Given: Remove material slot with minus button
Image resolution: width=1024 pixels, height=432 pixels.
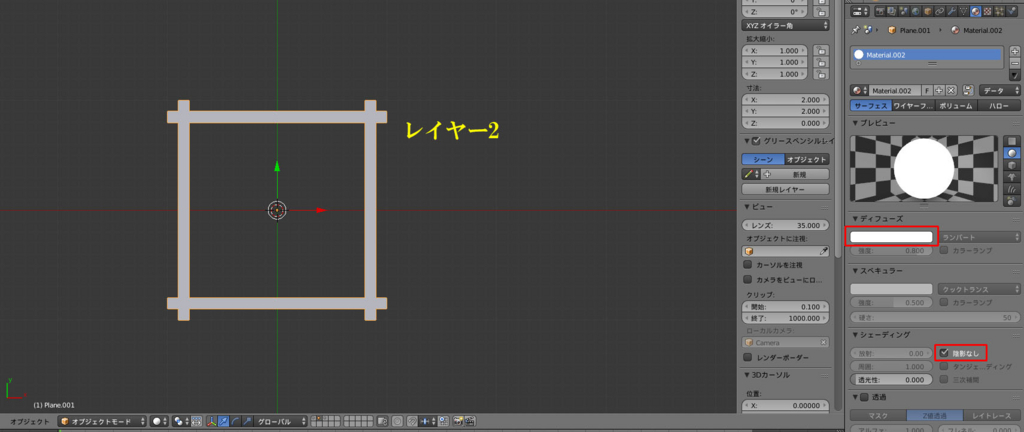Looking at the screenshot, I should click(x=1015, y=63).
